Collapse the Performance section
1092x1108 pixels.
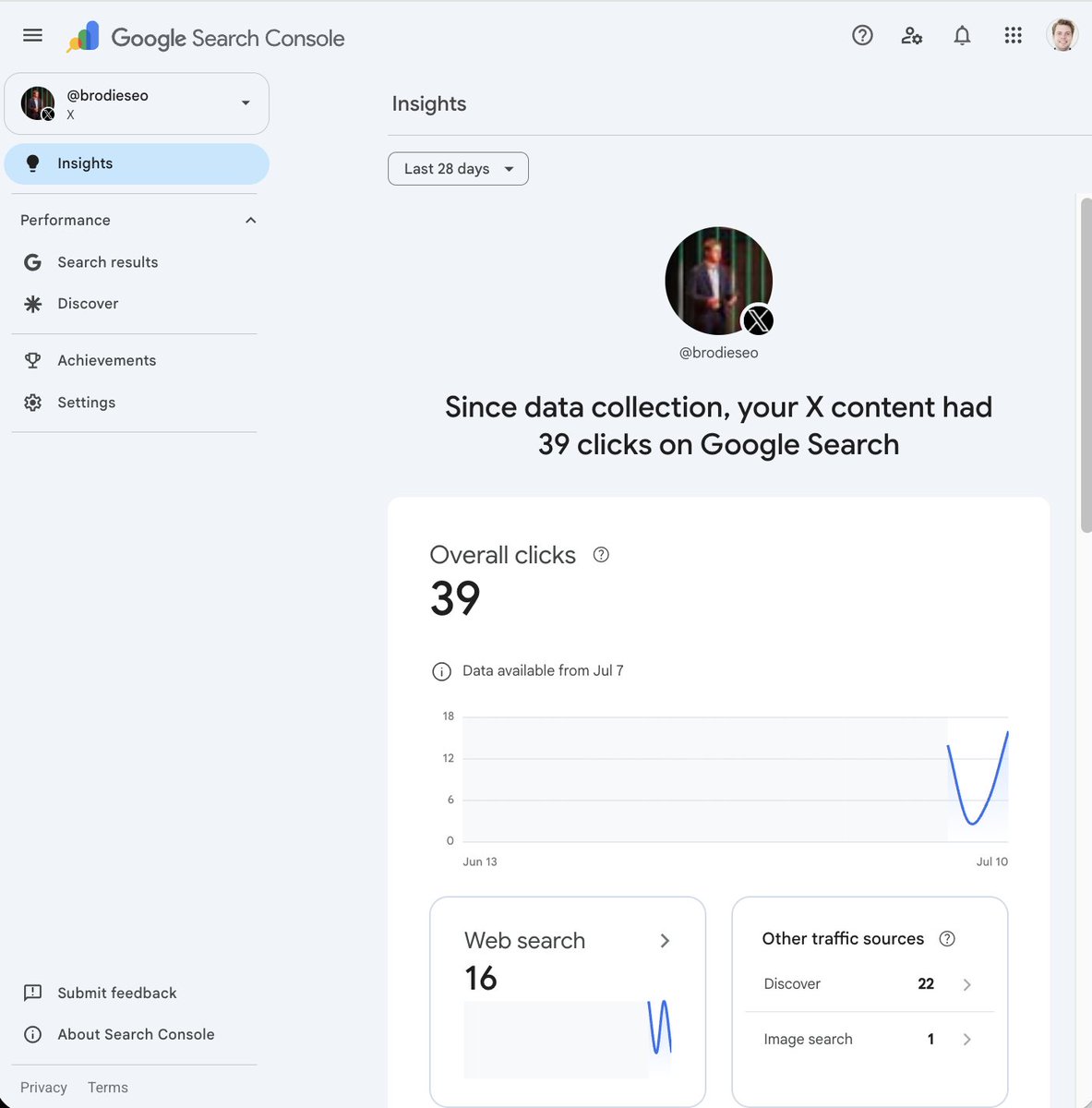tap(250, 220)
